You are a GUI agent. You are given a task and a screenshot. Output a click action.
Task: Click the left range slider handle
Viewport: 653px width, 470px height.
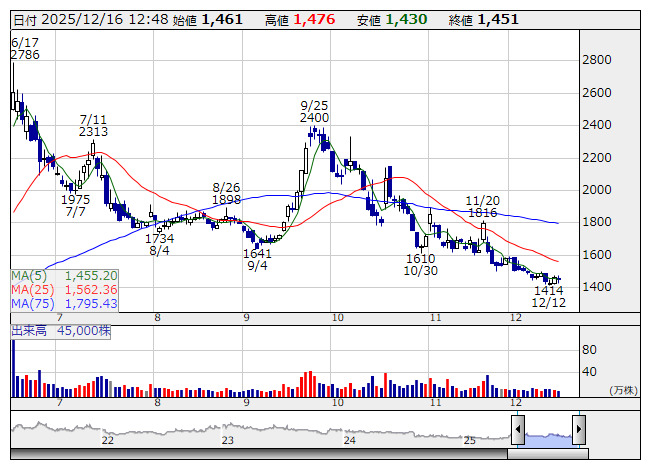pos(518,430)
